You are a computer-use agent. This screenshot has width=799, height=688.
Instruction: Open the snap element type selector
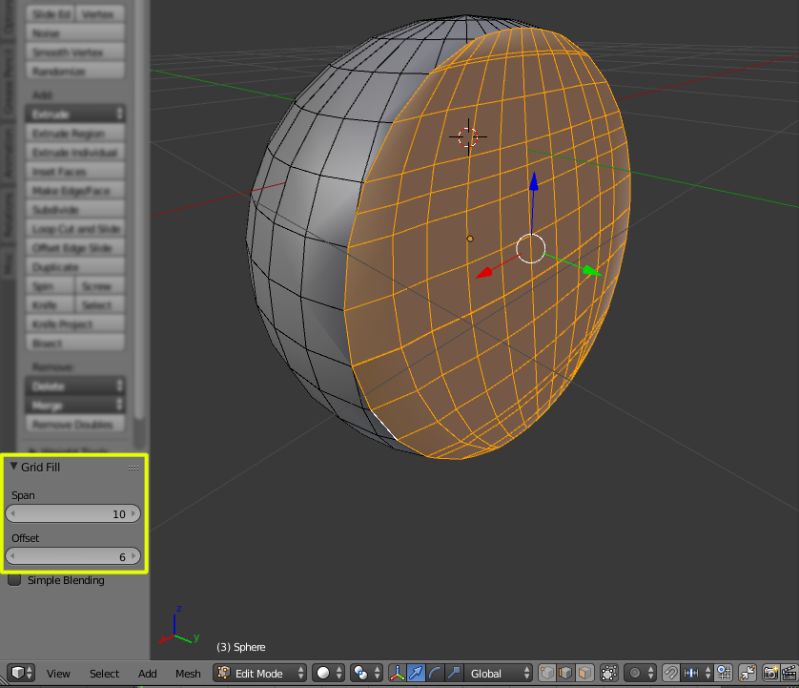click(x=697, y=673)
